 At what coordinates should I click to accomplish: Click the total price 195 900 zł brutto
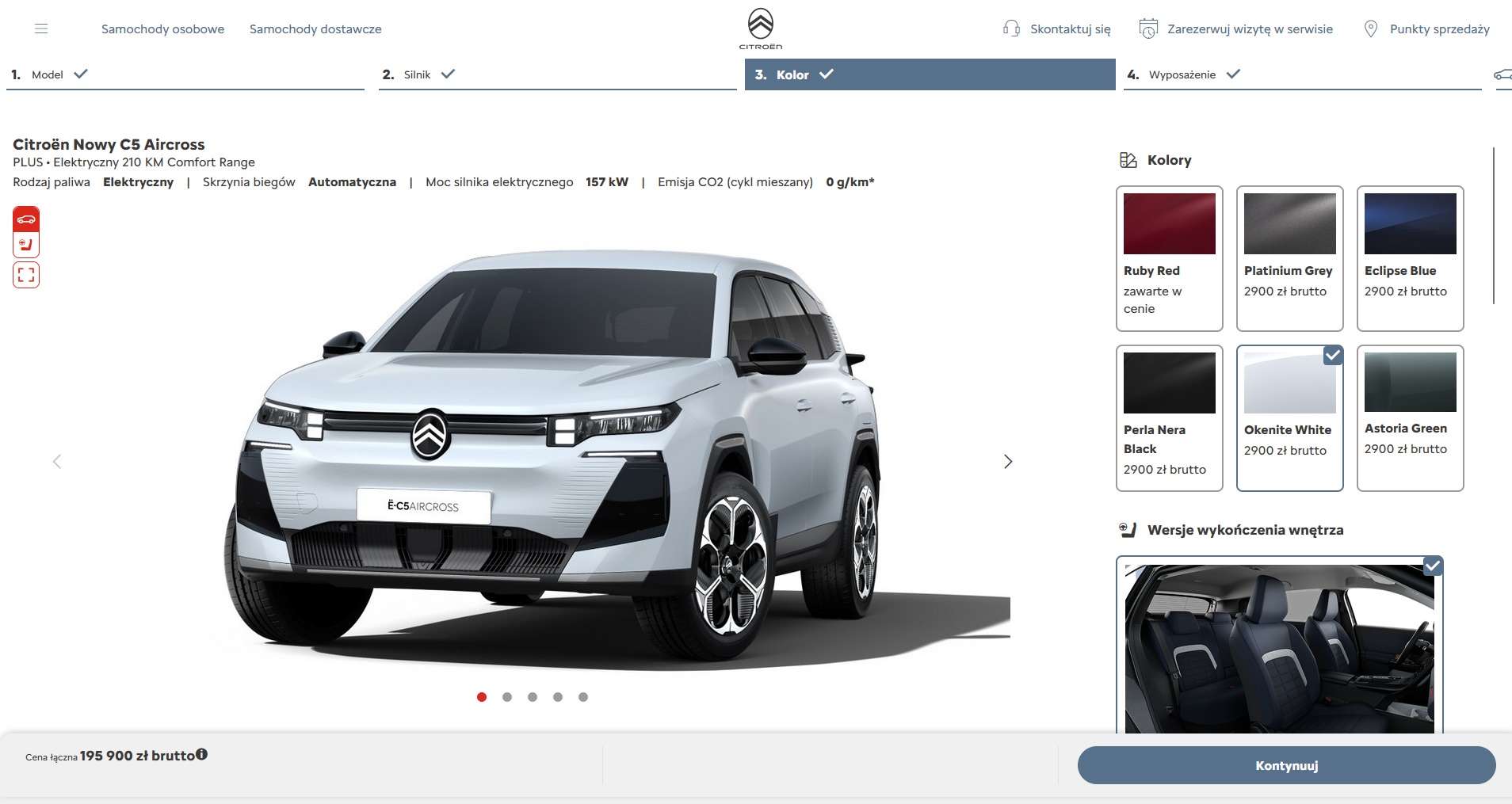137,756
